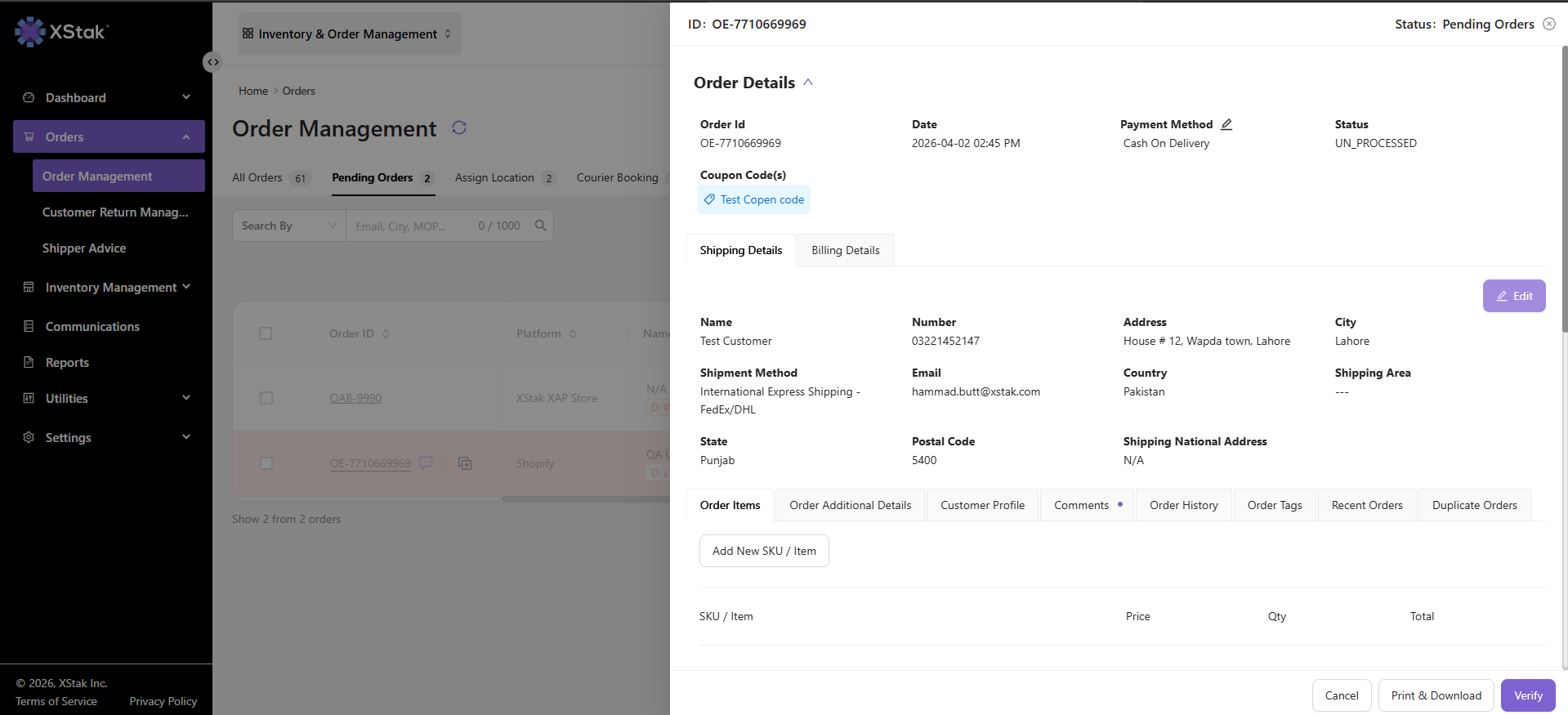Open the Search By dropdown

coord(289,226)
